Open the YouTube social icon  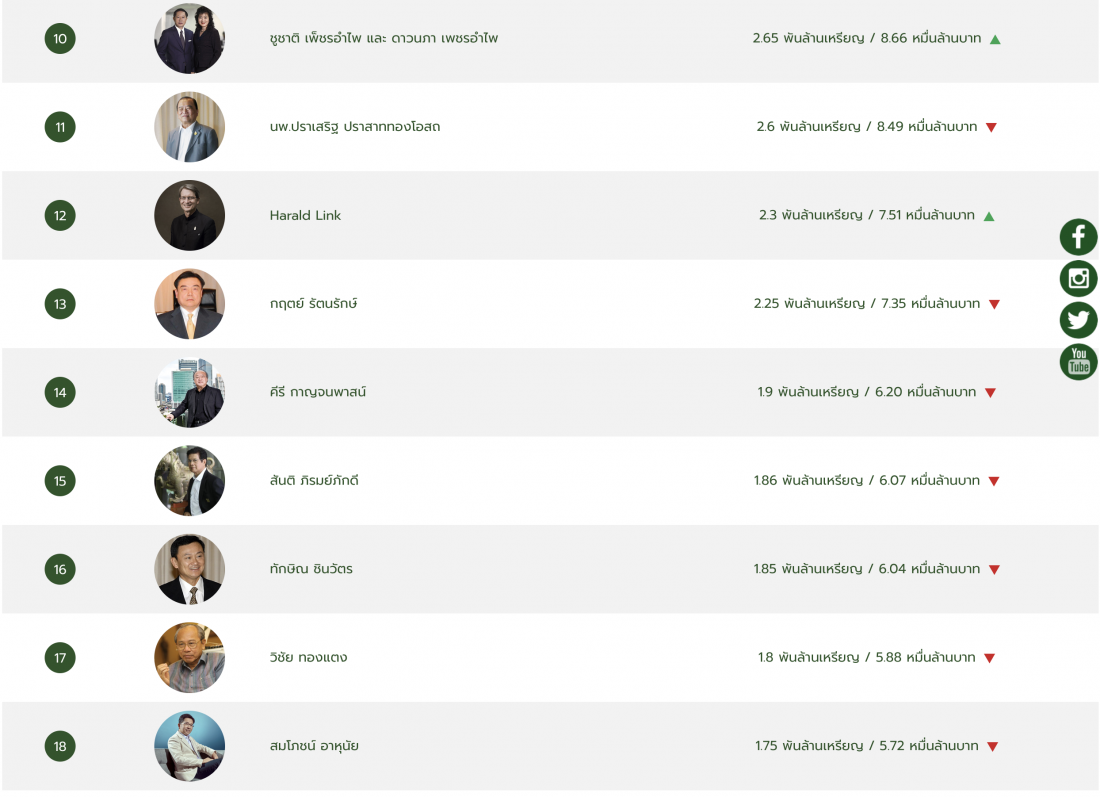(1078, 362)
